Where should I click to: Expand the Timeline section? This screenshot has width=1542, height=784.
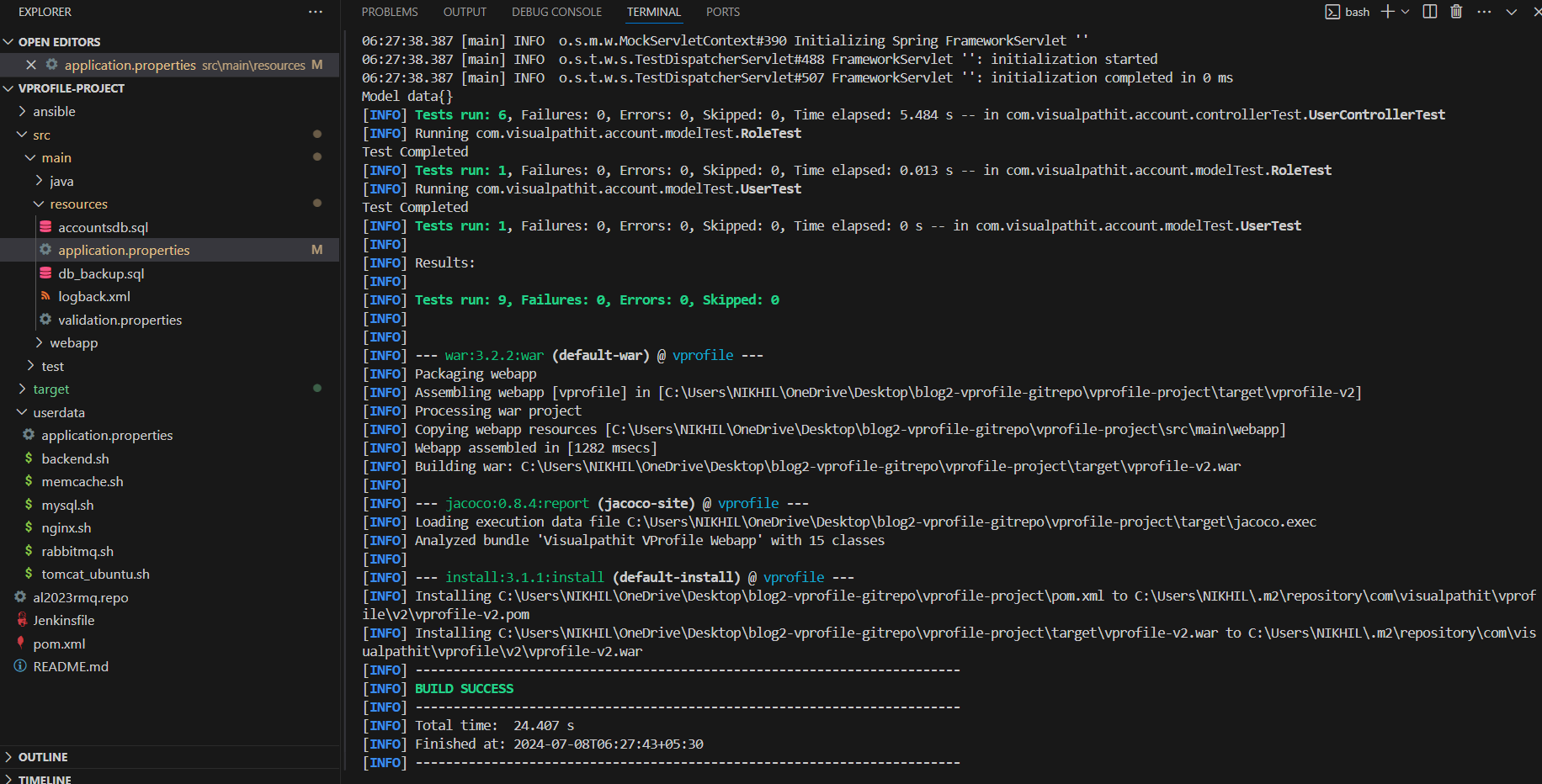coord(8,779)
